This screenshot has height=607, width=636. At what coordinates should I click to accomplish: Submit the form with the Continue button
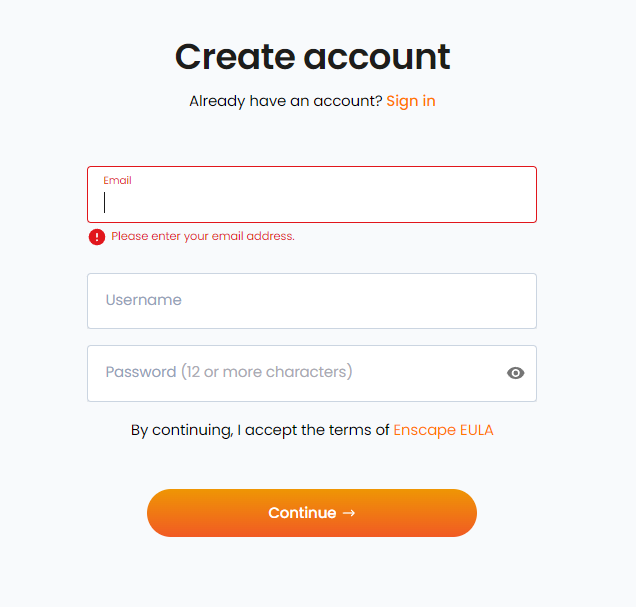click(312, 513)
